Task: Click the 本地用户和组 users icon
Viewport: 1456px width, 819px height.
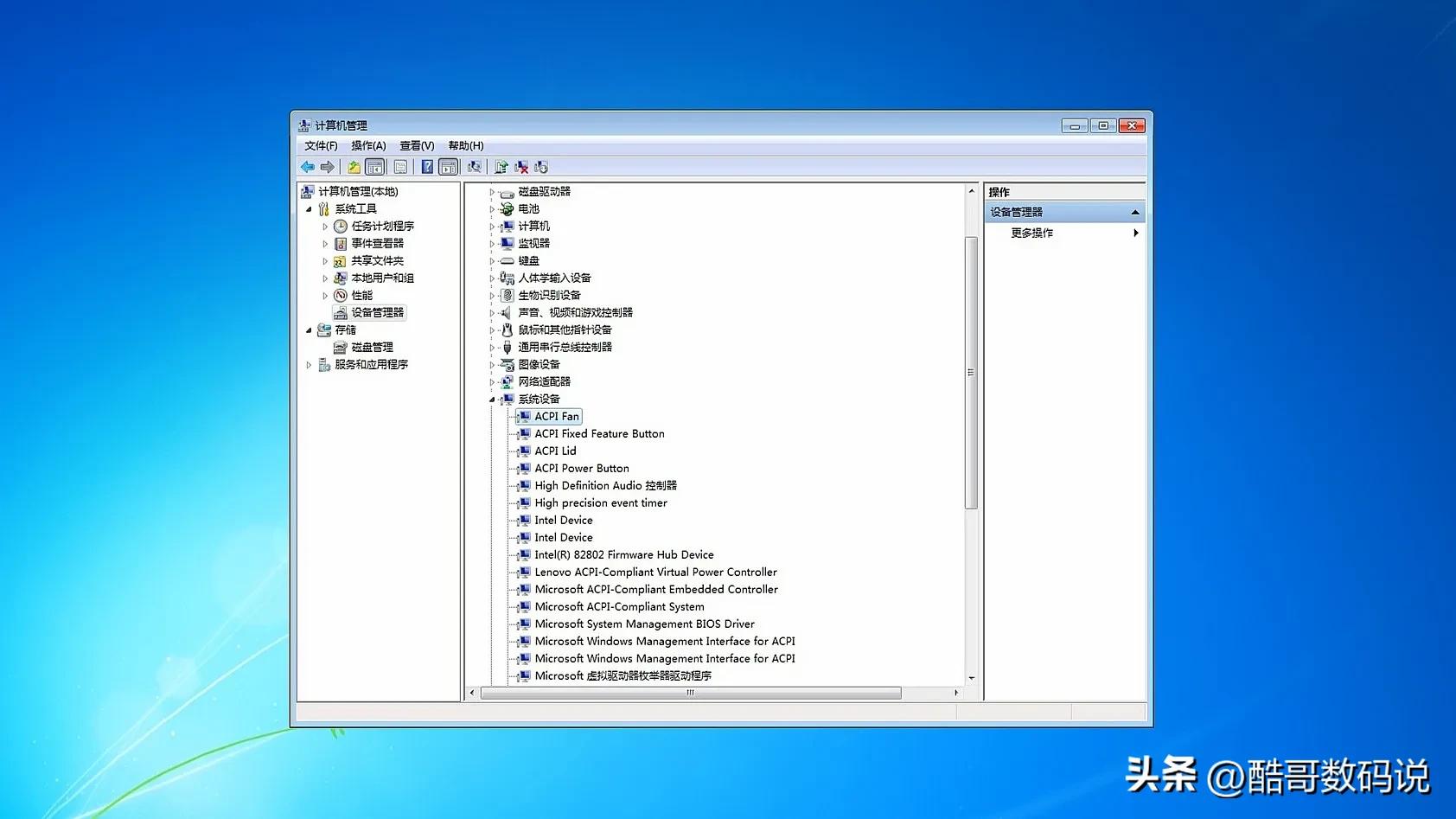Action: 341,278
